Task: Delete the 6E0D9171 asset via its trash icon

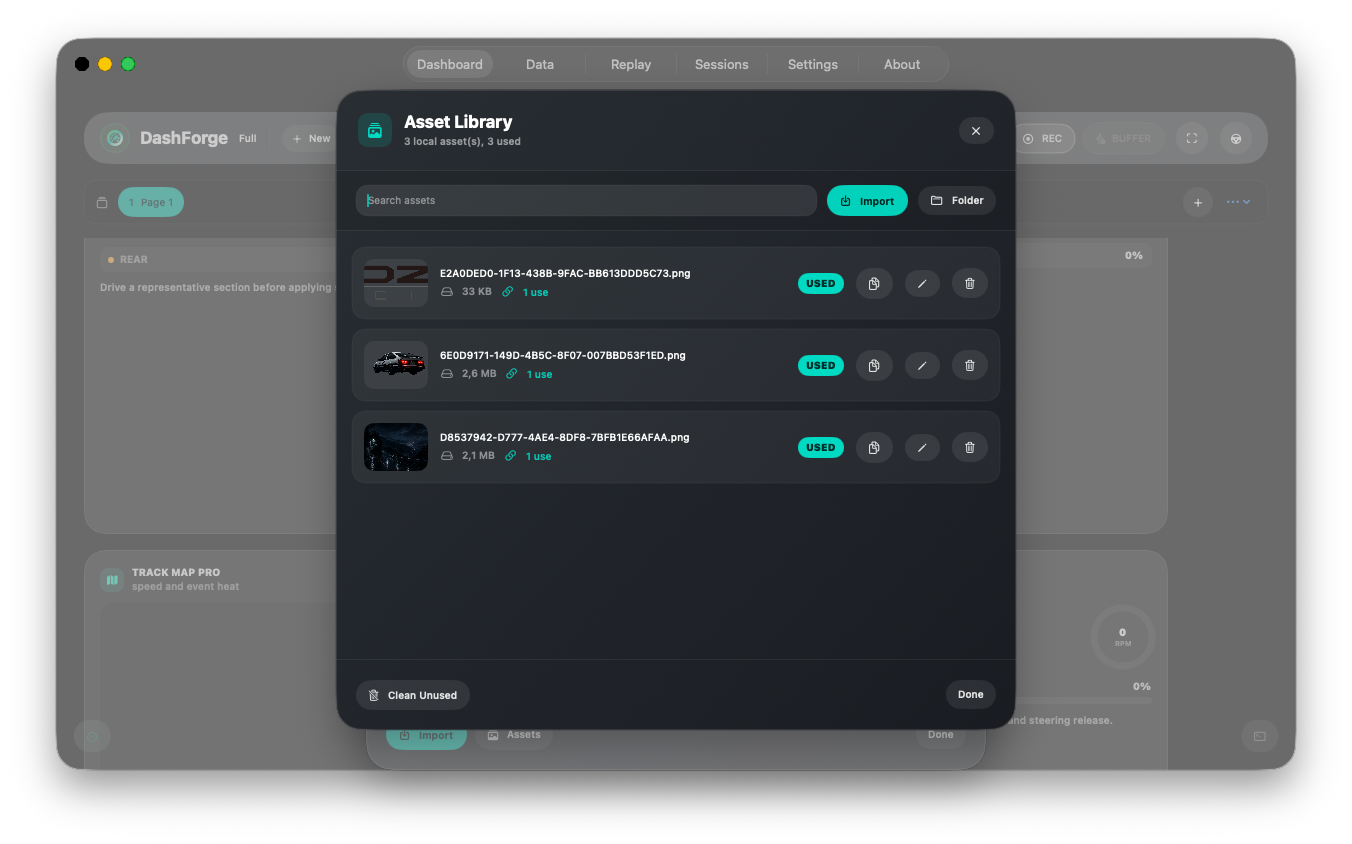Action: pos(970,366)
